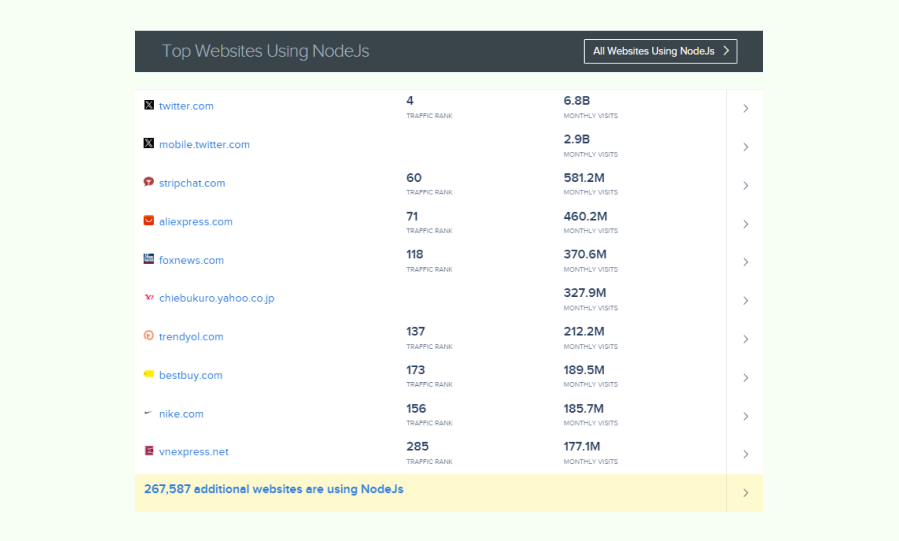
Task: Expand the aliexpress.com row chevron
Action: [x=745, y=224]
